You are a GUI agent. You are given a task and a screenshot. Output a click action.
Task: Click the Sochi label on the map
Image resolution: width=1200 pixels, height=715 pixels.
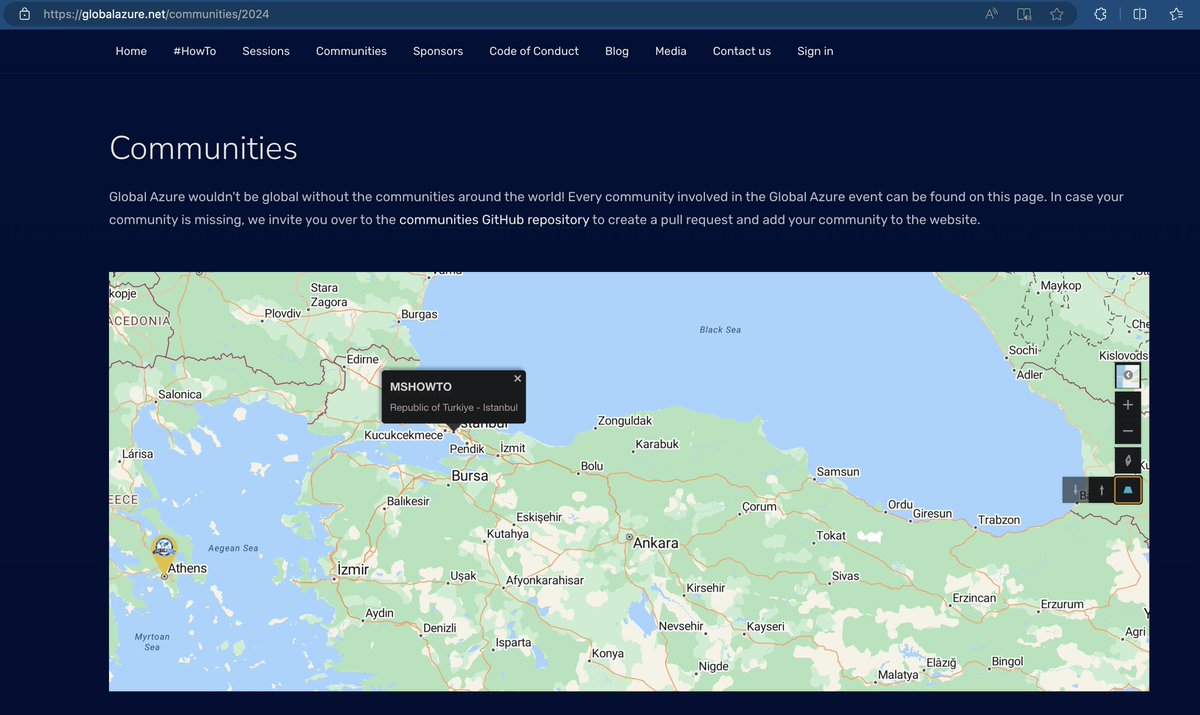point(1023,351)
